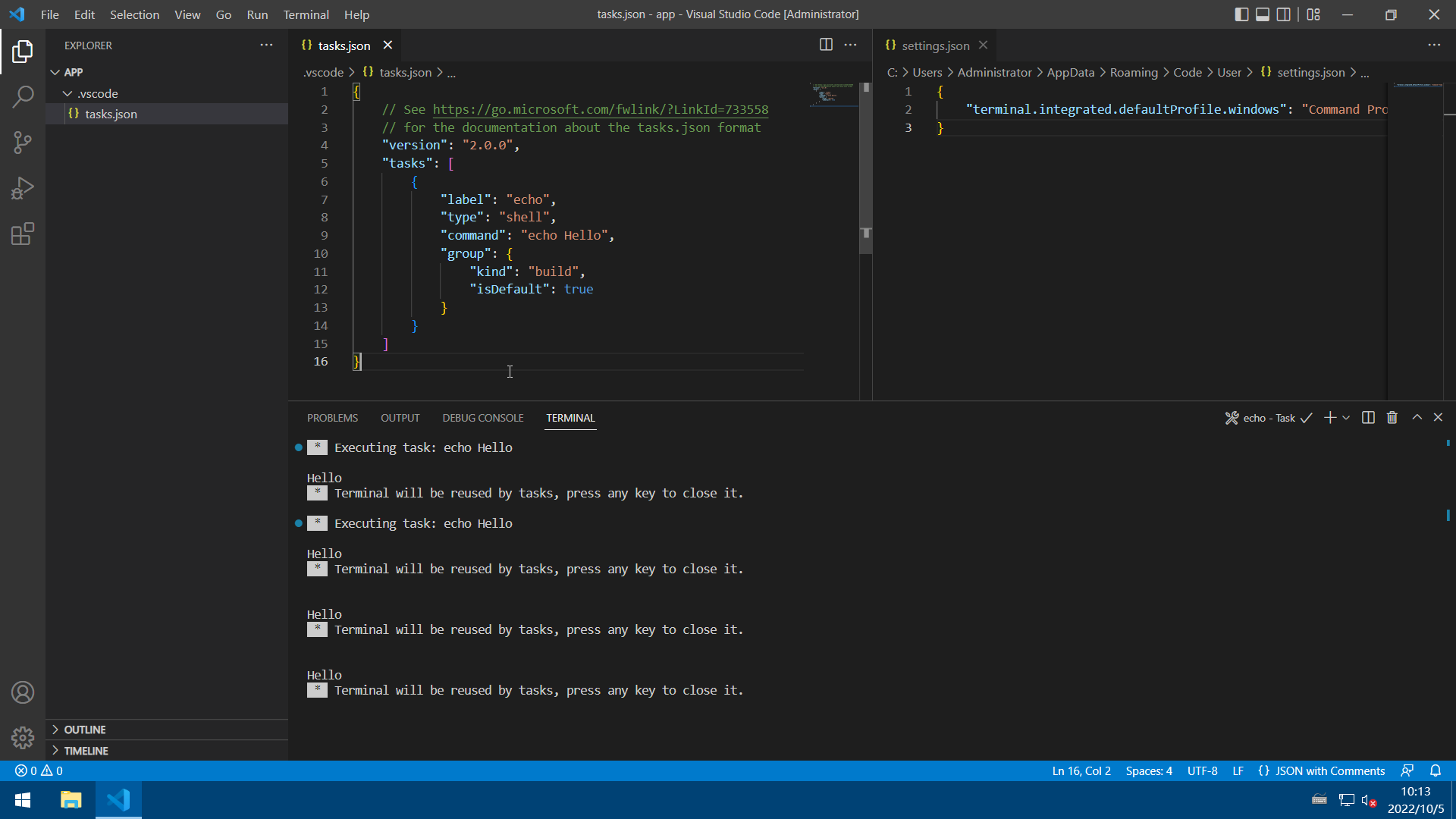
Task: Open the Edit menu
Action: tap(84, 14)
